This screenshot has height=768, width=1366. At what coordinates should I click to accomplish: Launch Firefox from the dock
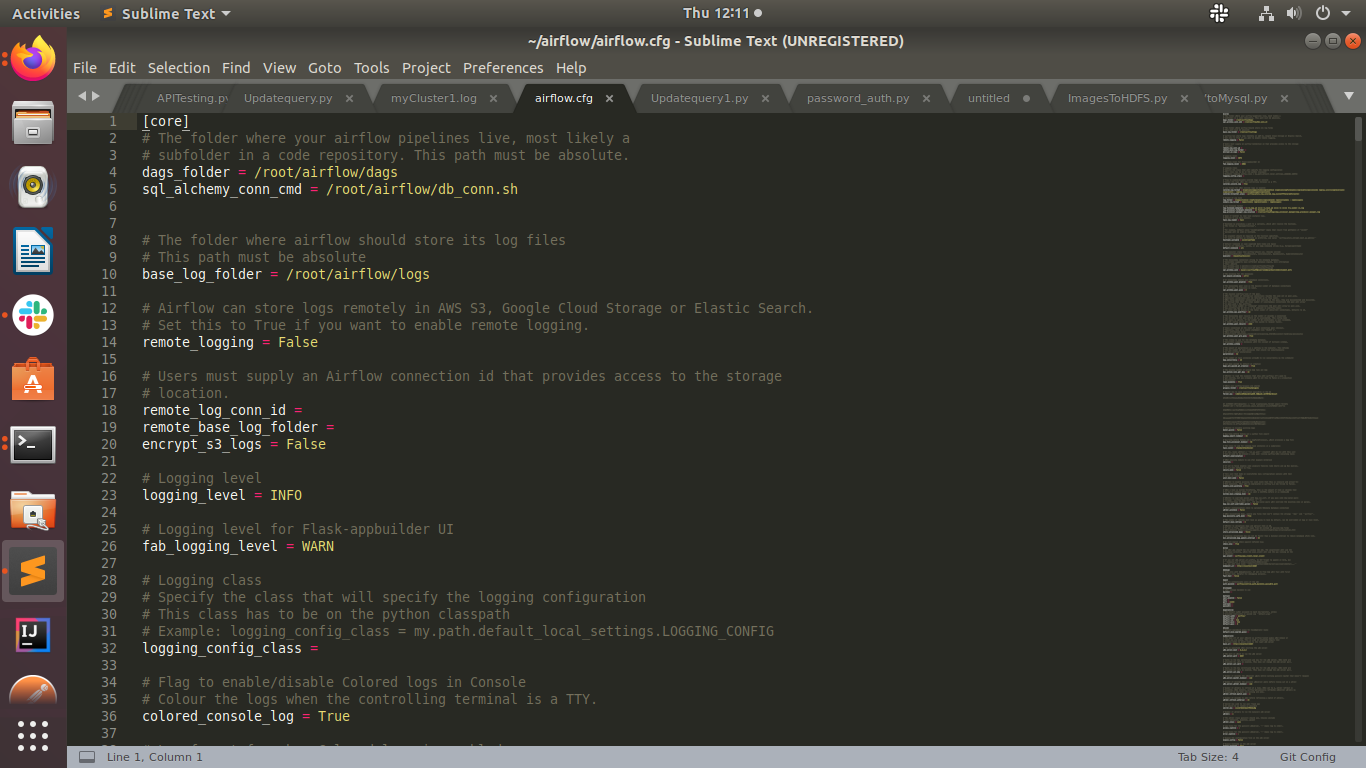pyautogui.click(x=33, y=58)
